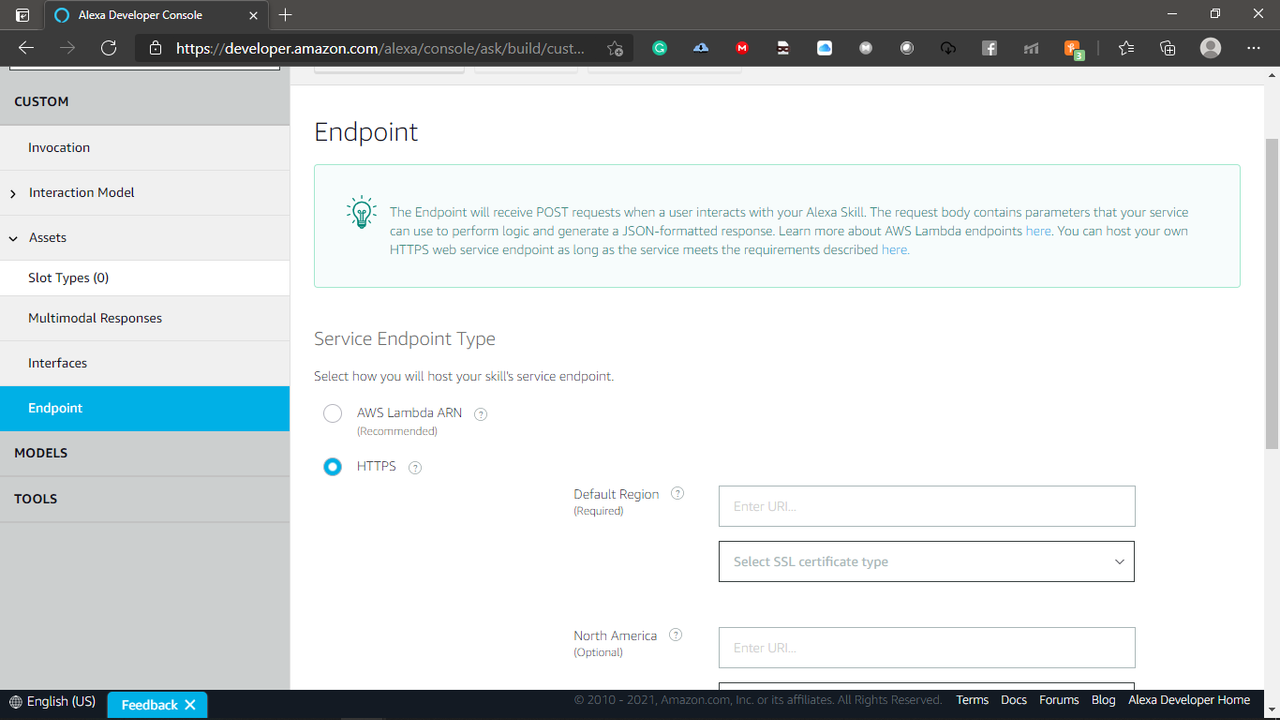Image resolution: width=1280 pixels, height=720 pixels.
Task: Open the Facebook extension icon
Action: pos(989,48)
